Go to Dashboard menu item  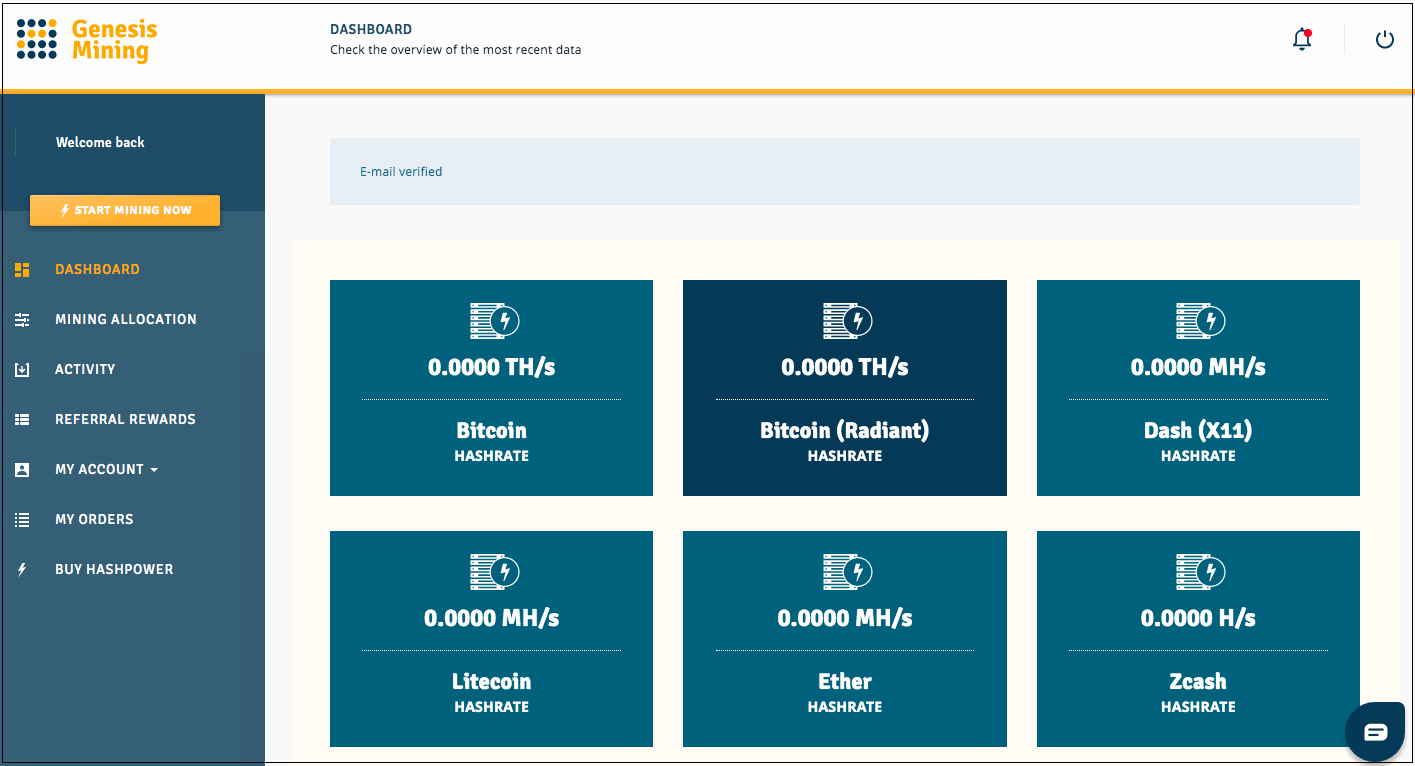click(97, 269)
